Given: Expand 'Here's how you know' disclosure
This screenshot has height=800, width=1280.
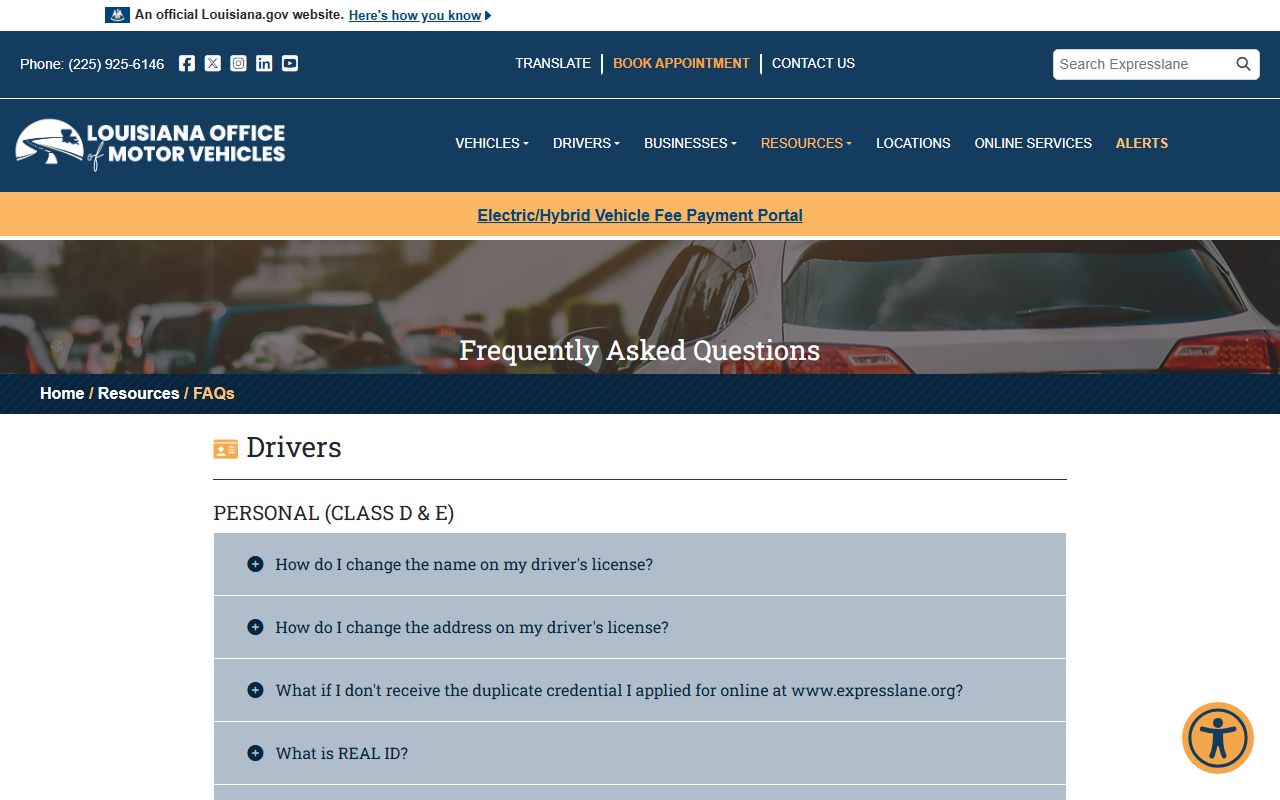Looking at the screenshot, I should (x=420, y=15).
